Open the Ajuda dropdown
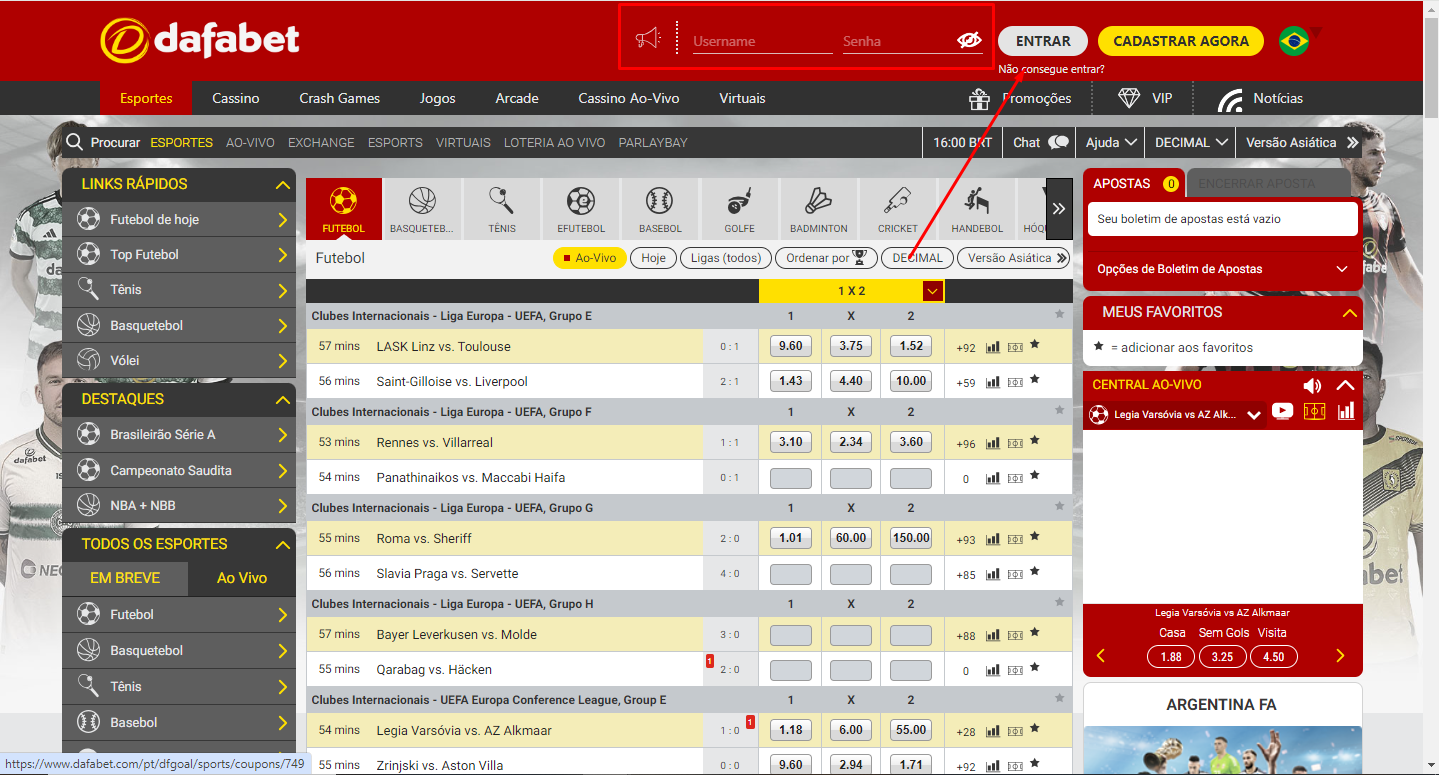This screenshot has height=775, width=1439. [x=1112, y=142]
